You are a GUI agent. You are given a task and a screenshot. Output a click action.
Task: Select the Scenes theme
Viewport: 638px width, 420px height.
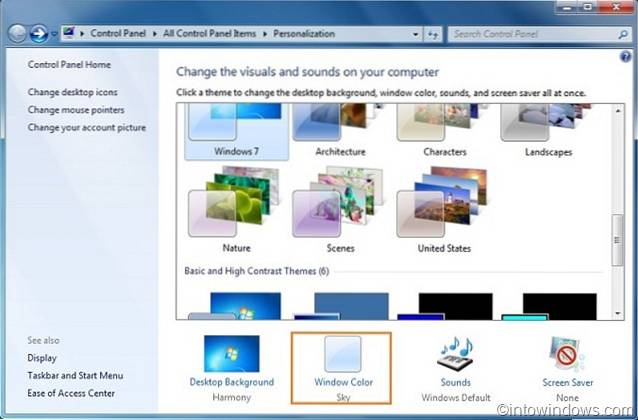click(x=341, y=209)
